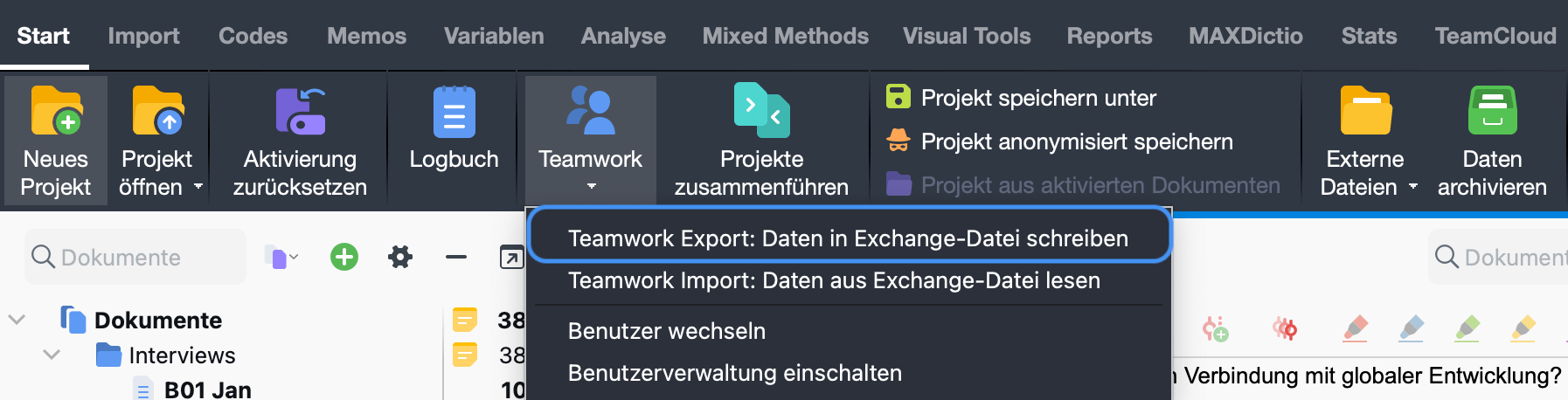1568x400 pixels.
Task: Click the Neues Projekt icon
Action: coord(56,111)
